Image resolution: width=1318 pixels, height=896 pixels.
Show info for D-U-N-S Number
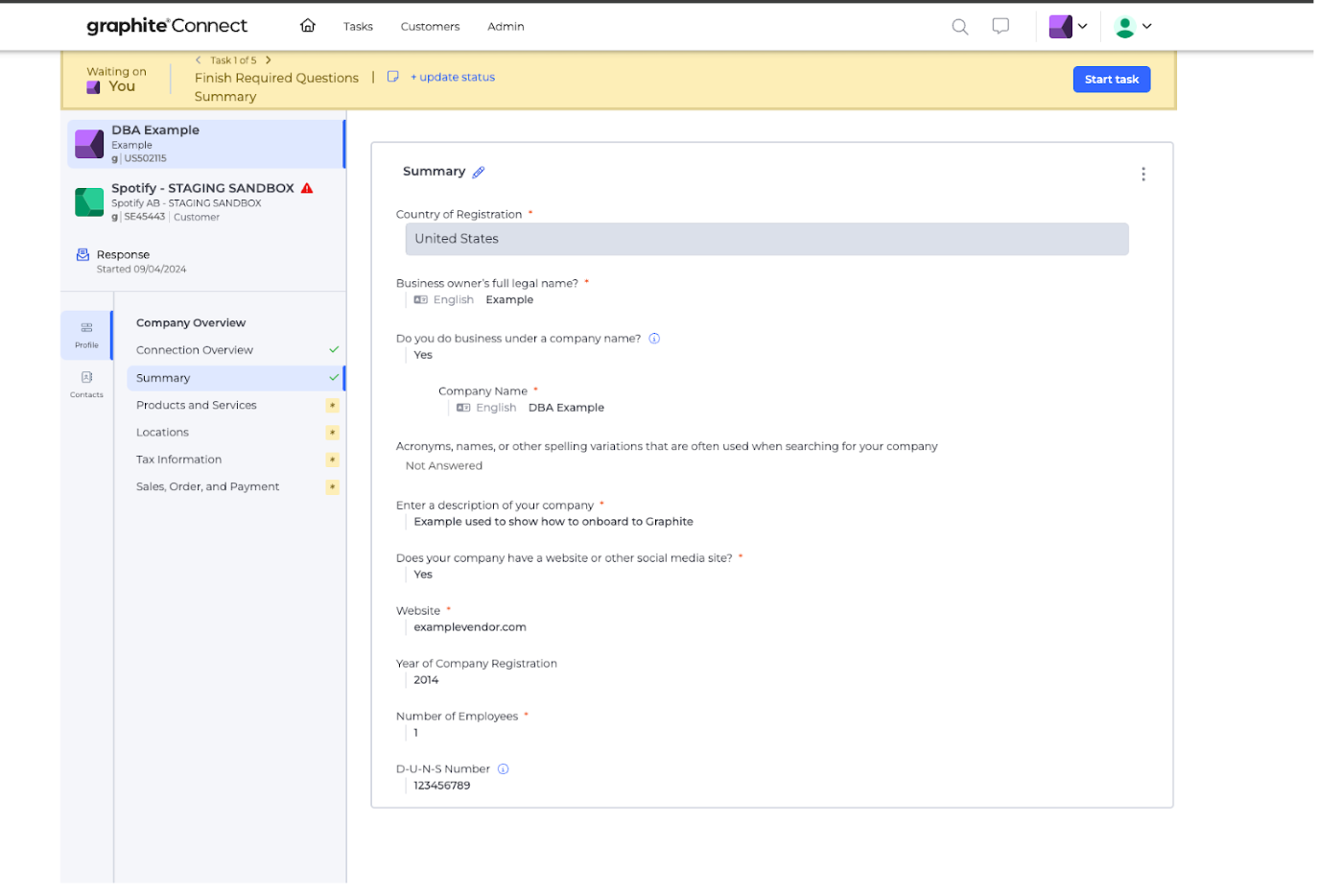point(503,769)
